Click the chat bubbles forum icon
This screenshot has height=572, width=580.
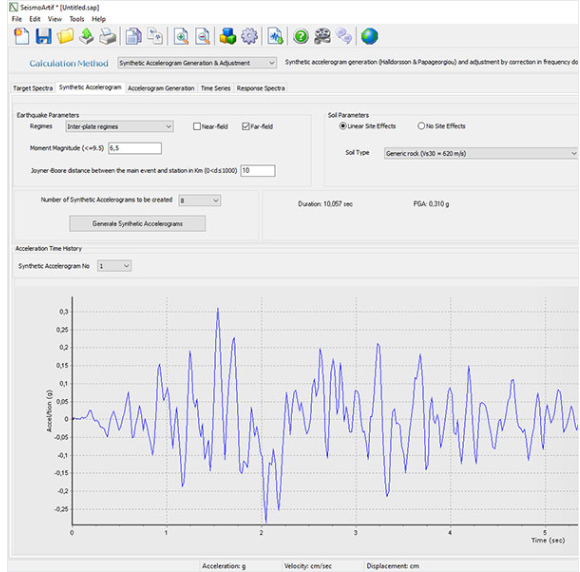click(x=344, y=36)
